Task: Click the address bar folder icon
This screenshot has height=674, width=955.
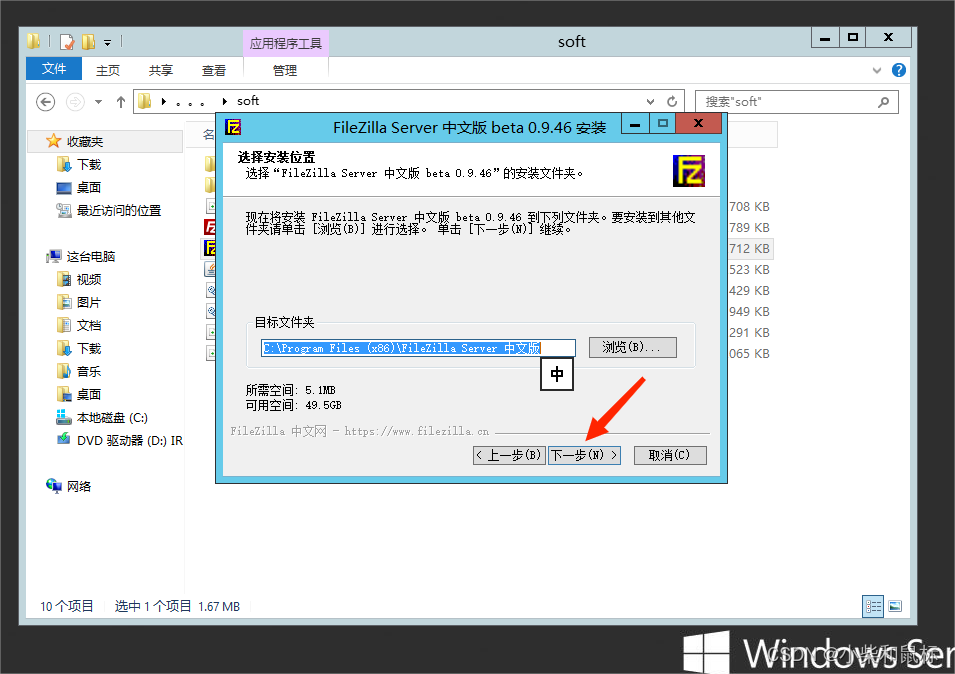Action: (144, 101)
